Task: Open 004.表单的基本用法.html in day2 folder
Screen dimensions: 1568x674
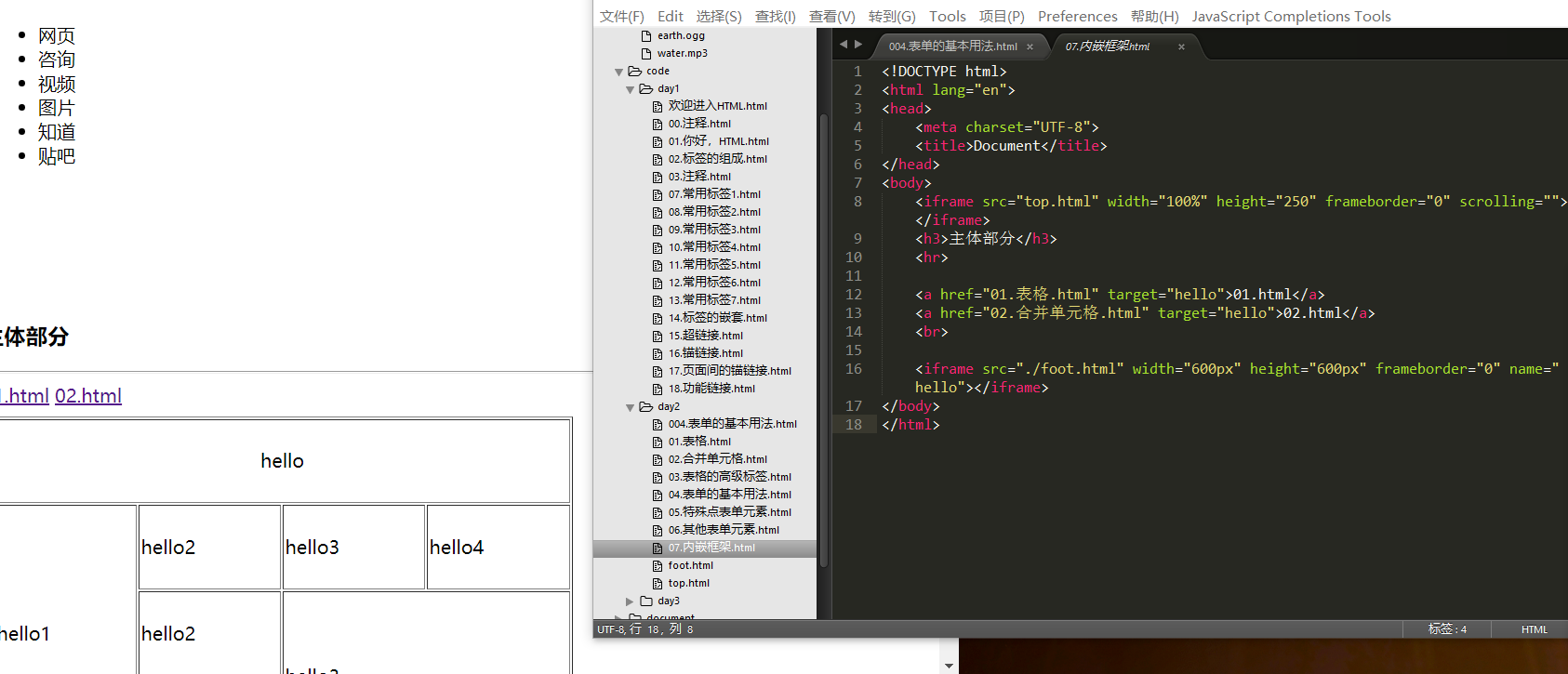Action: tap(733, 424)
